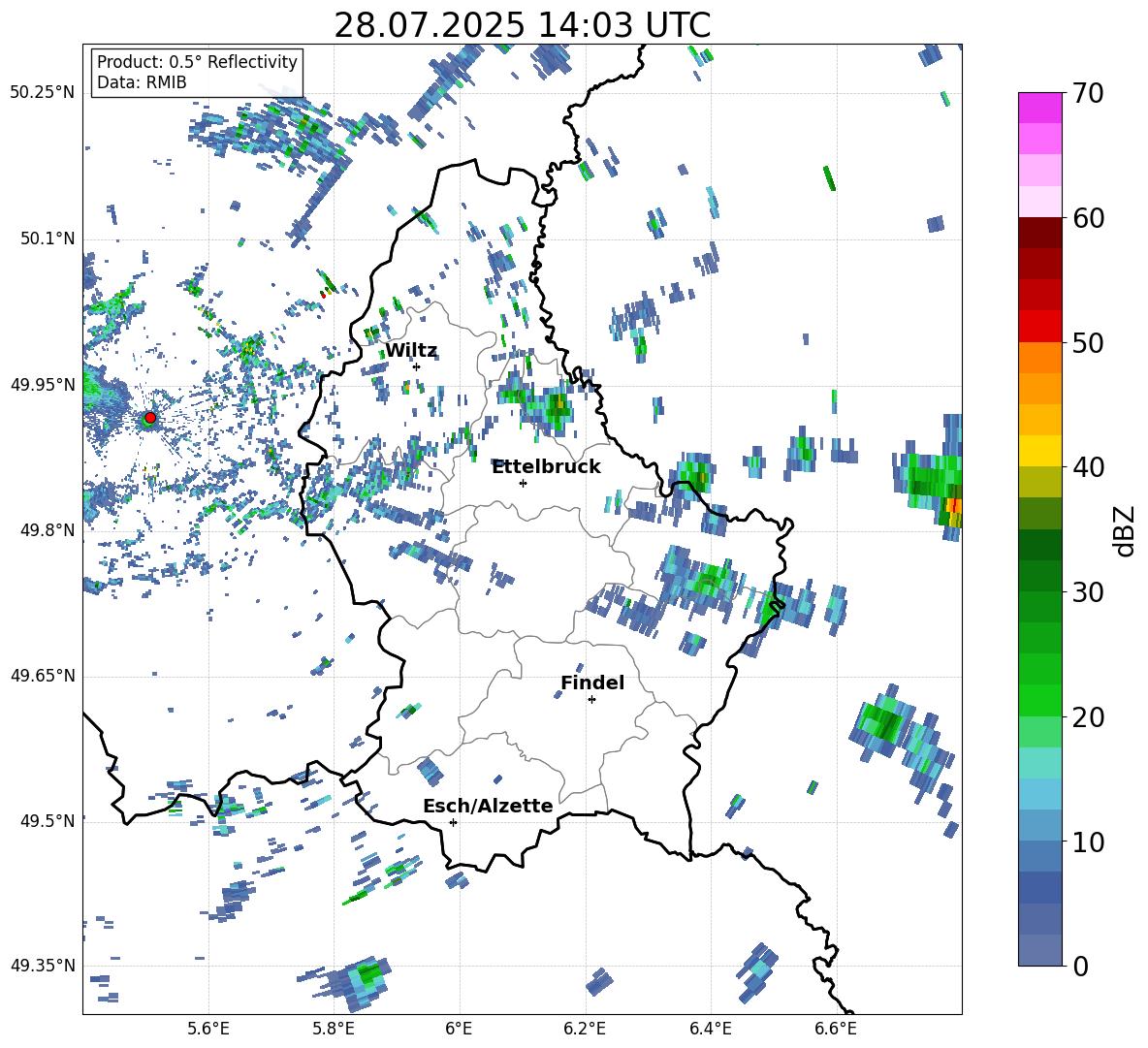The width and height of the screenshot is (1148, 1048).
Task: Select the Wiltz city label
Action: coord(411,351)
